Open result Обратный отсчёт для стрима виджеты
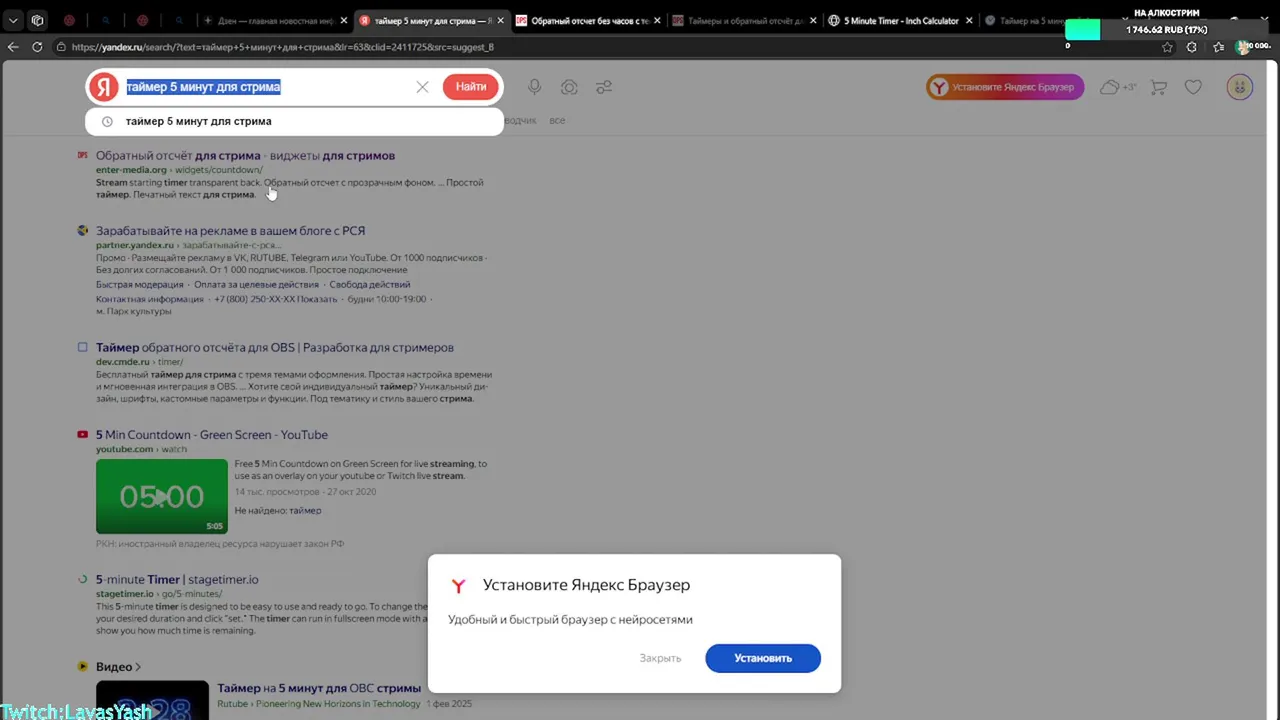Image resolution: width=1280 pixels, height=720 pixels. [245, 155]
